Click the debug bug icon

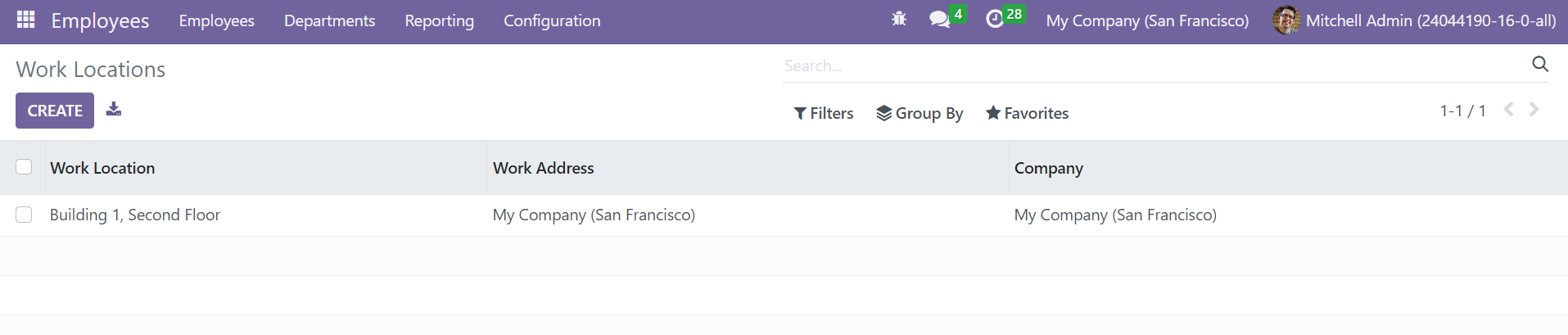pos(899,18)
